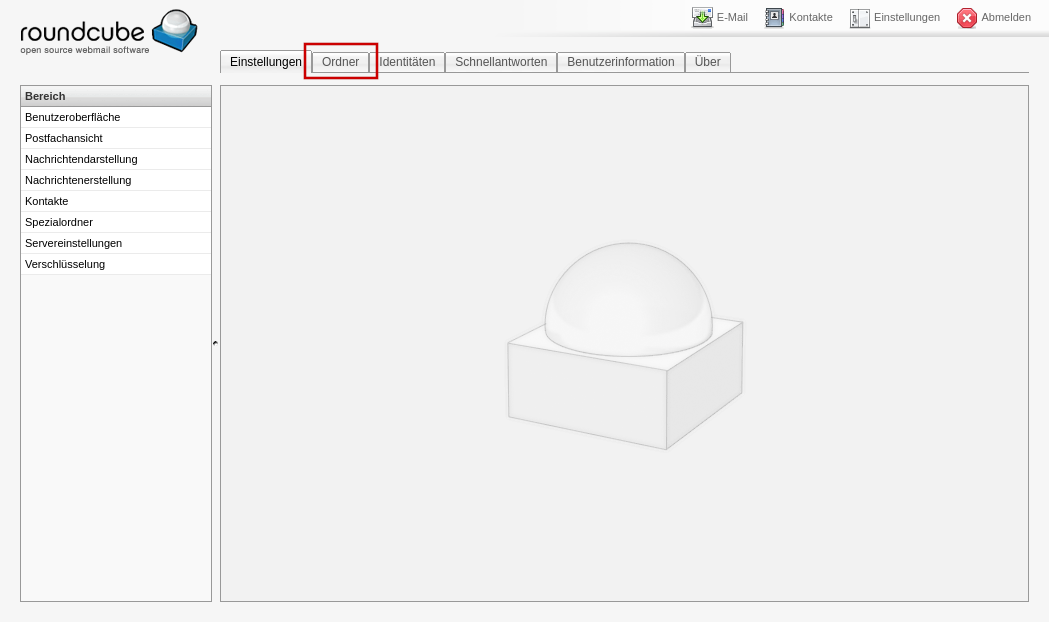This screenshot has width=1049, height=622.
Task: Click the Einstellungen settings icon
Action: pos(859,17)
